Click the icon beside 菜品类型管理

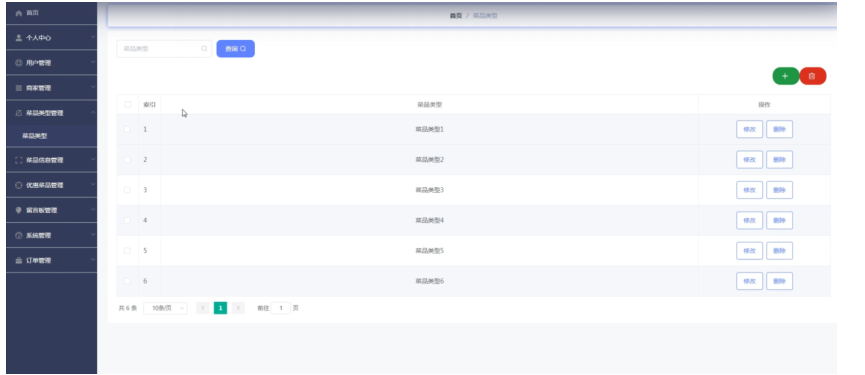(x=19, y=113)
